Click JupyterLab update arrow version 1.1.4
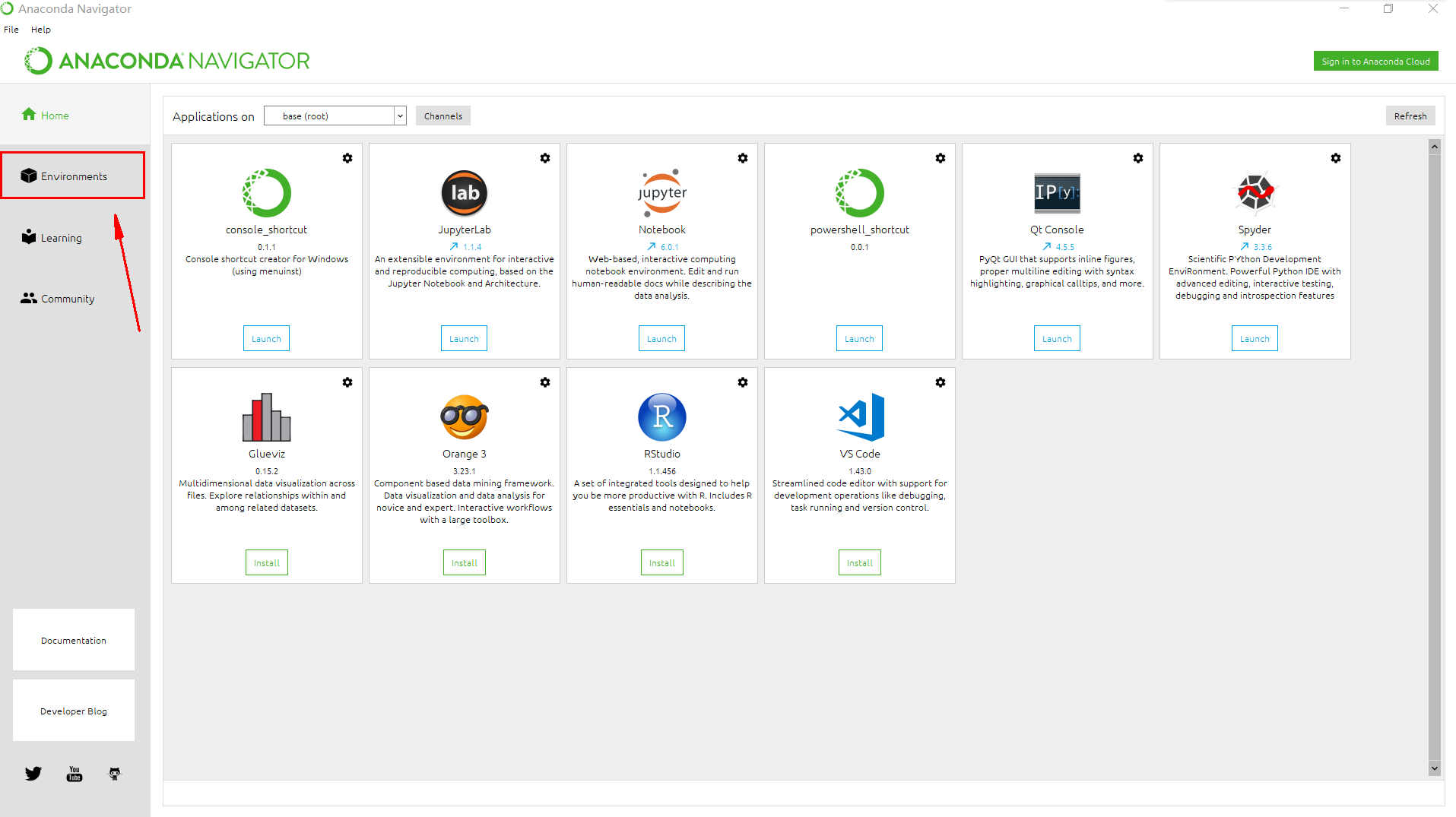1456x817 pixels. point(465,247)
